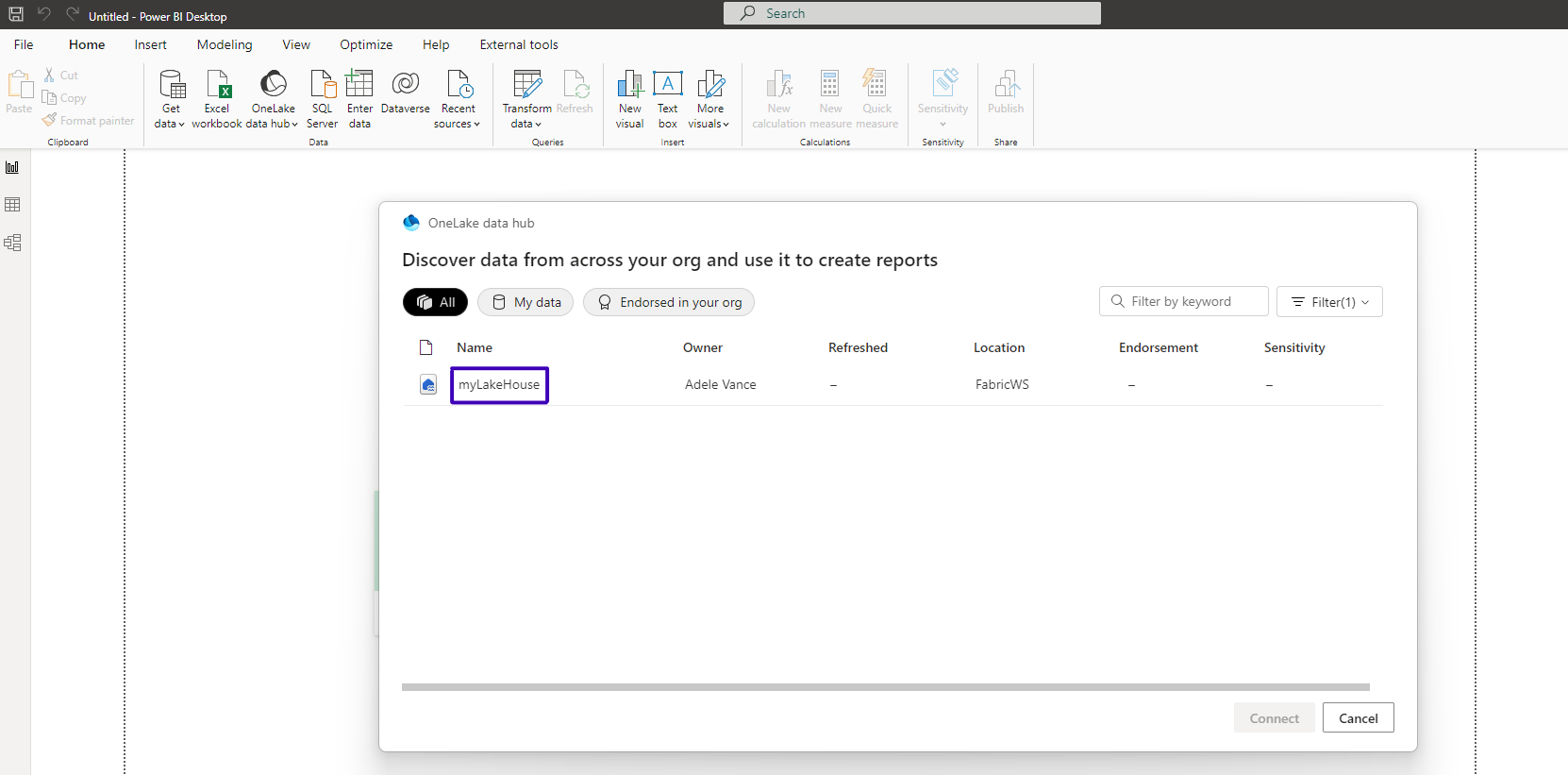Image resolution: width=1568 pixels, height=775 pixels.
Task: Select Endorsed in your org filter
Action: 669,302
